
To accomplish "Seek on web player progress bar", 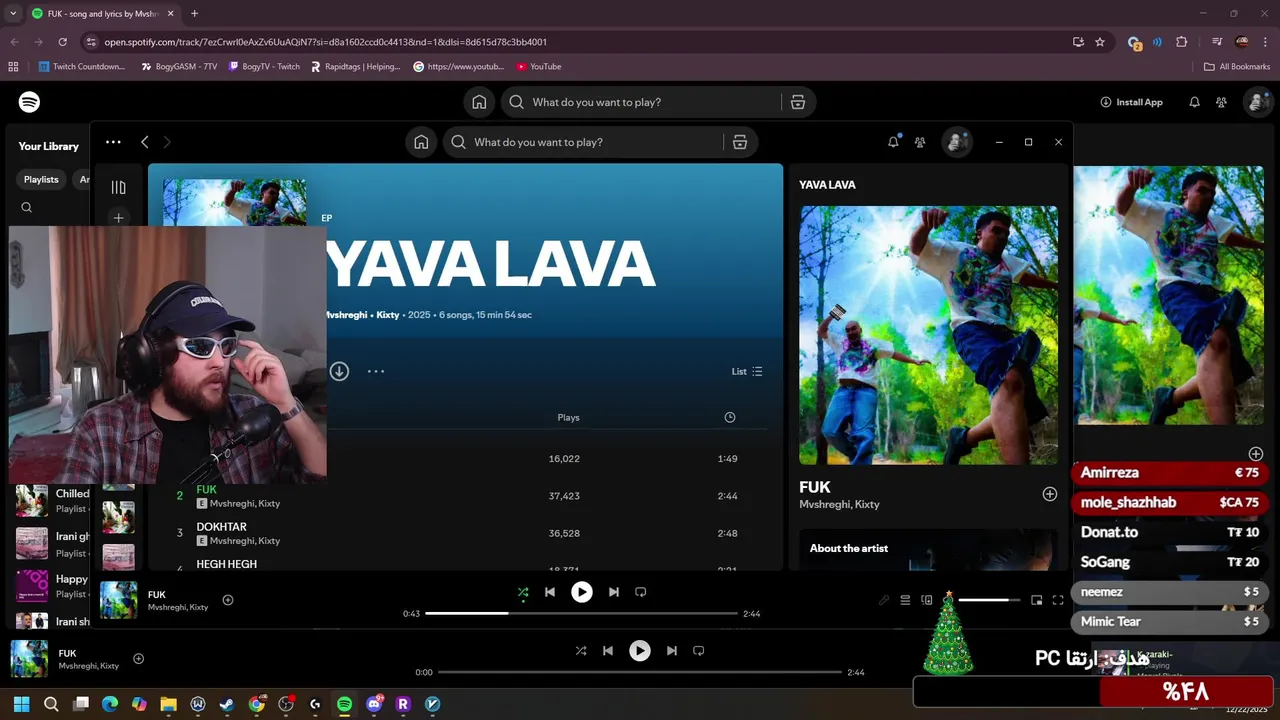I will [640, 672].
